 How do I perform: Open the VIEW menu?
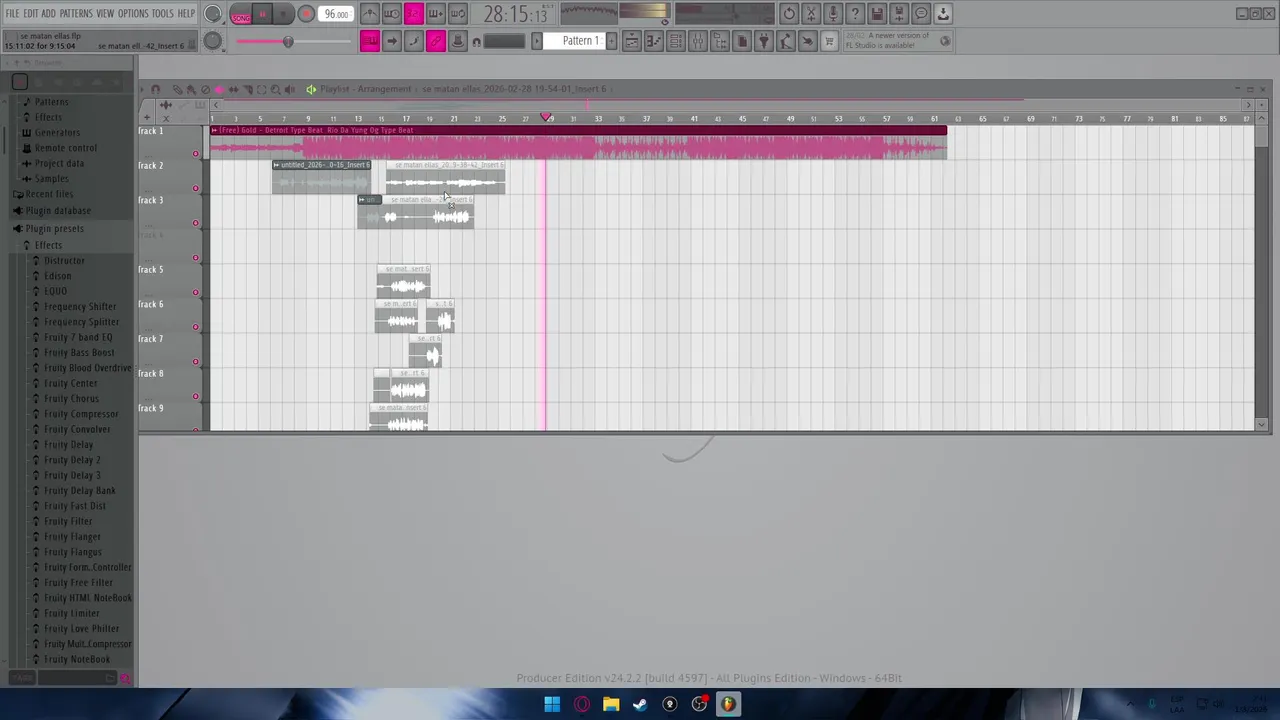105,13
